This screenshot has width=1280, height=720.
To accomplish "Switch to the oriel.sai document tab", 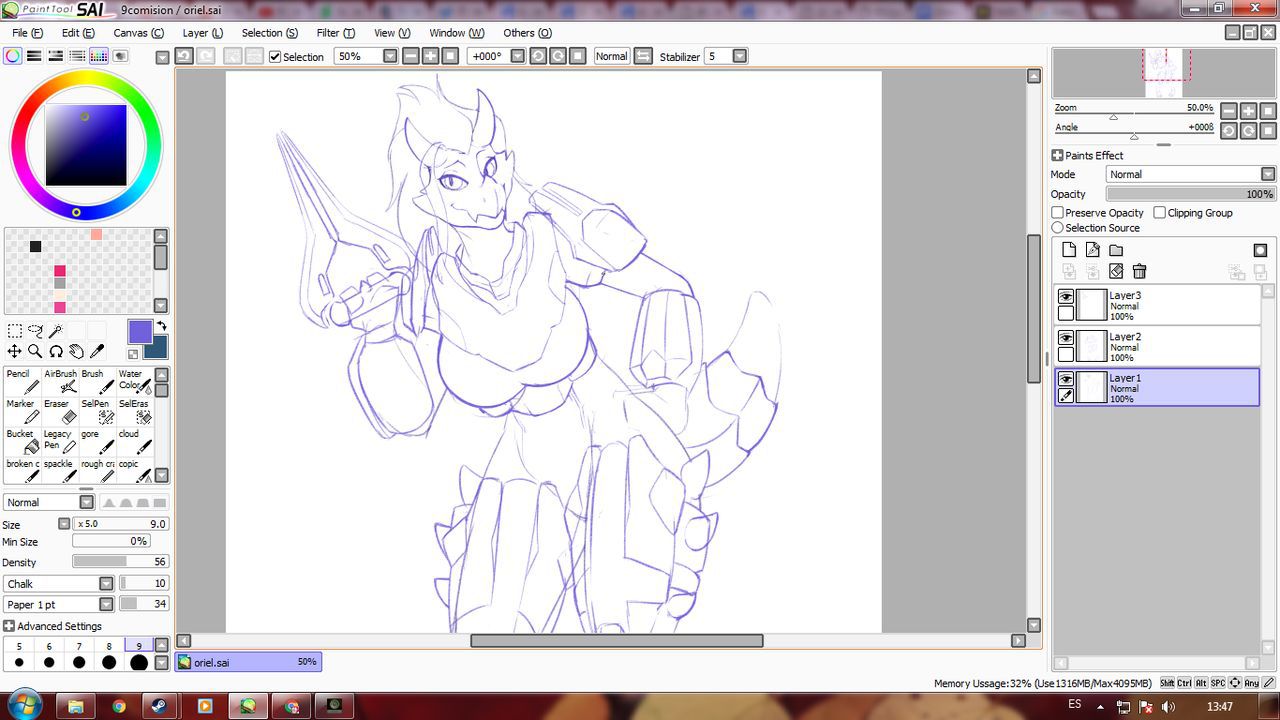I will click(x=248, y=662).
